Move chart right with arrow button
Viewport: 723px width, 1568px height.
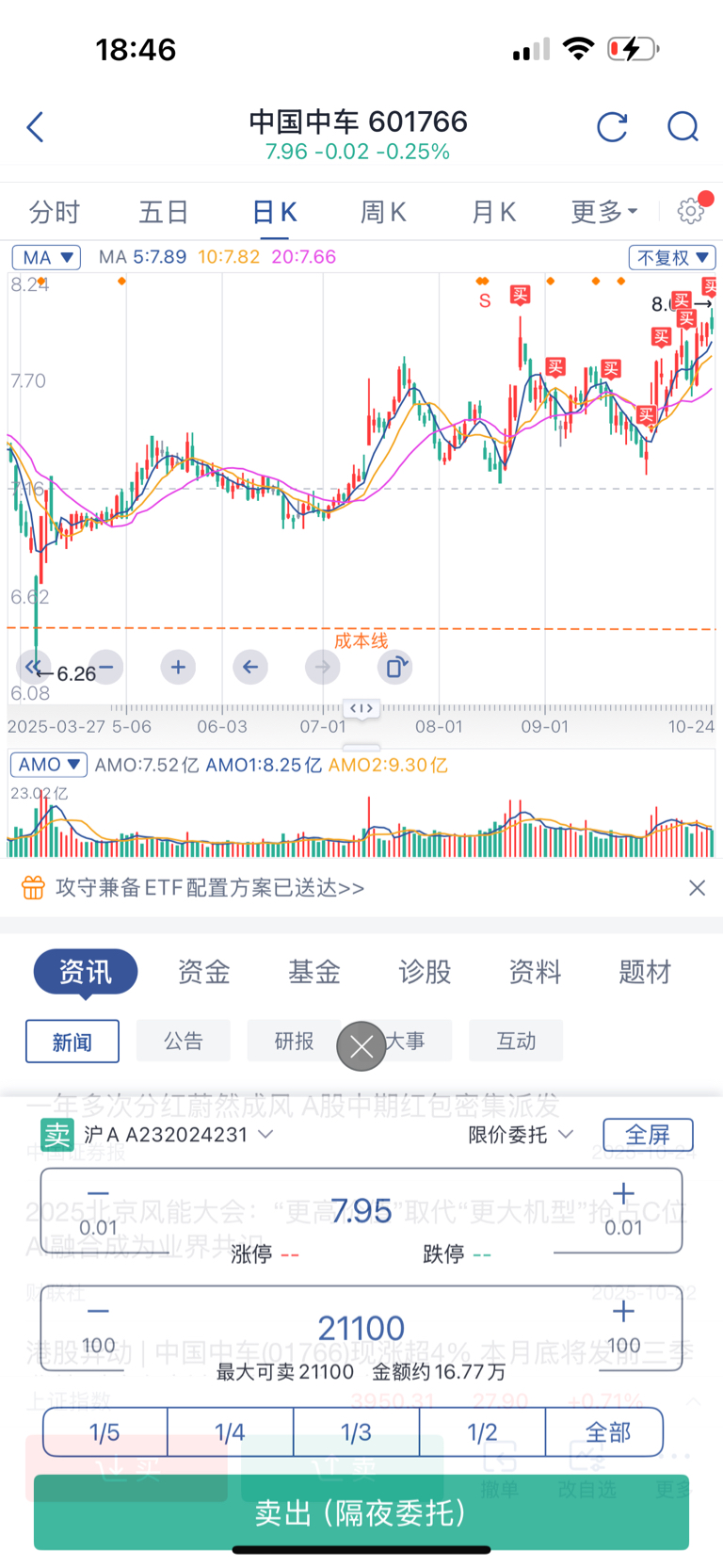(323, 667)
